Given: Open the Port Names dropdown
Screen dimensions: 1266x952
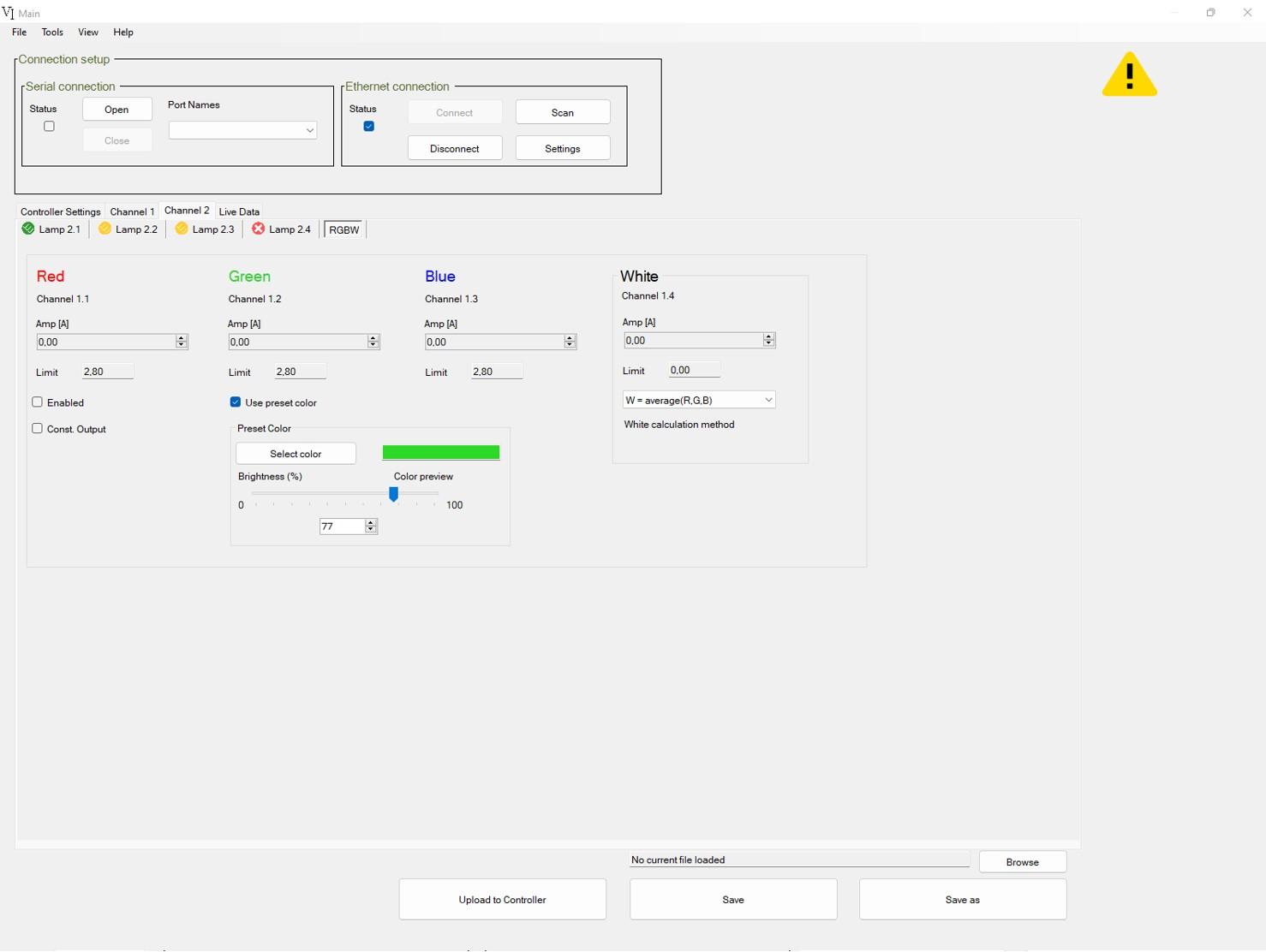Looking at the screenshot, I should [242, 130].
